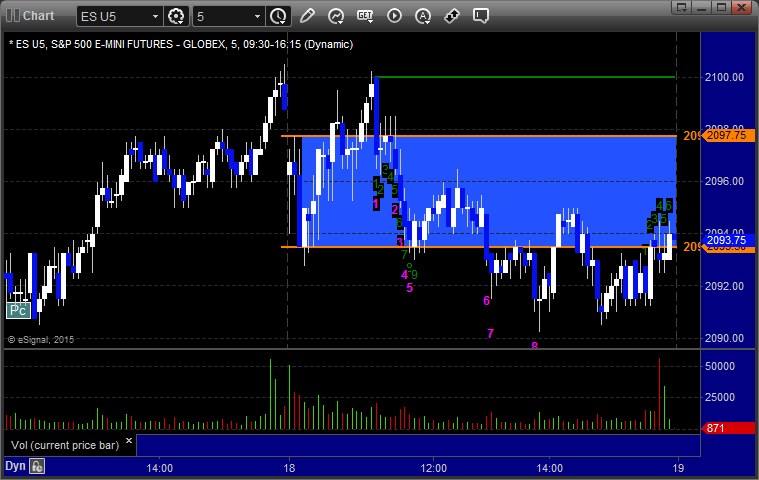Image resolution: width=759 pixels, height=480 pixels.
Task: Click the symbol link arrows icon
Action: (x=452, y=16)
